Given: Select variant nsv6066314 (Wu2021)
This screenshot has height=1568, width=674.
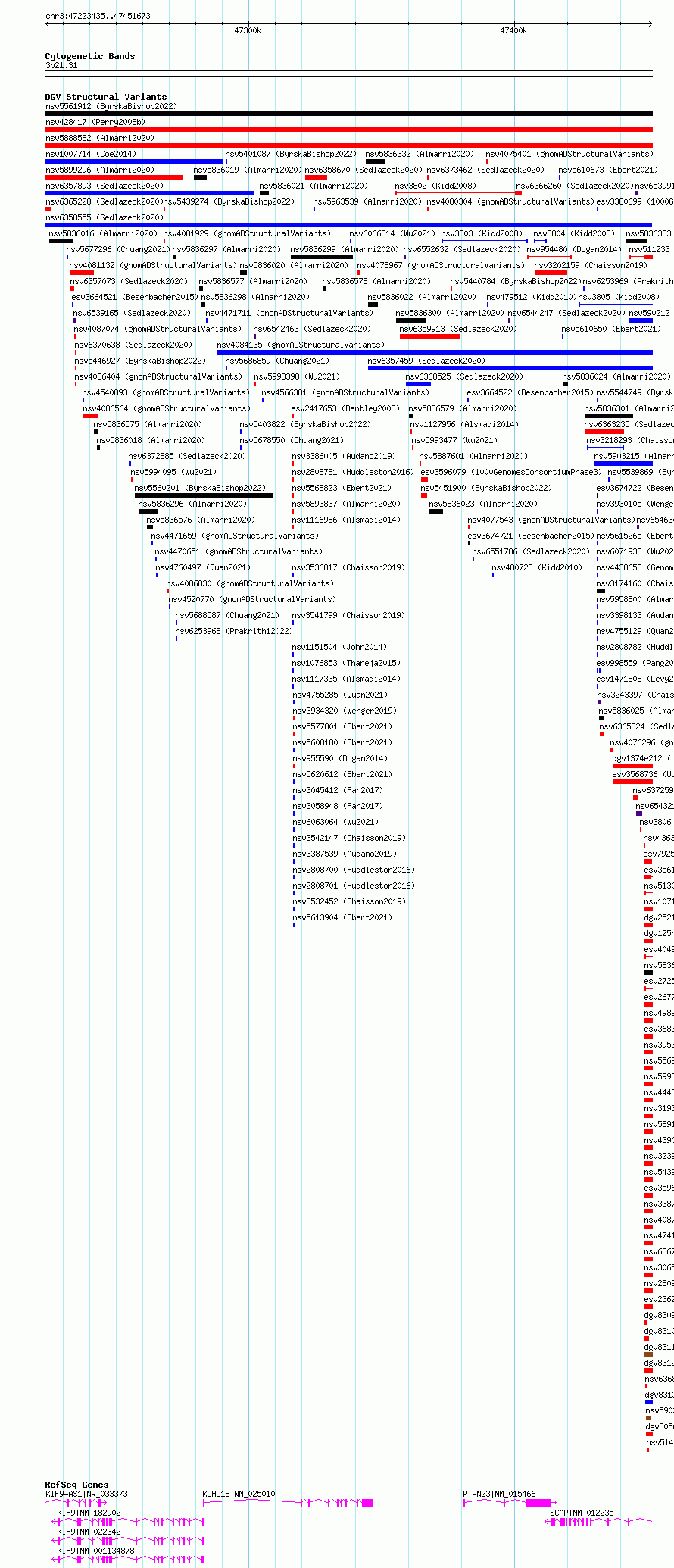Looking at the screenshot, I should [x=392, y=233].
